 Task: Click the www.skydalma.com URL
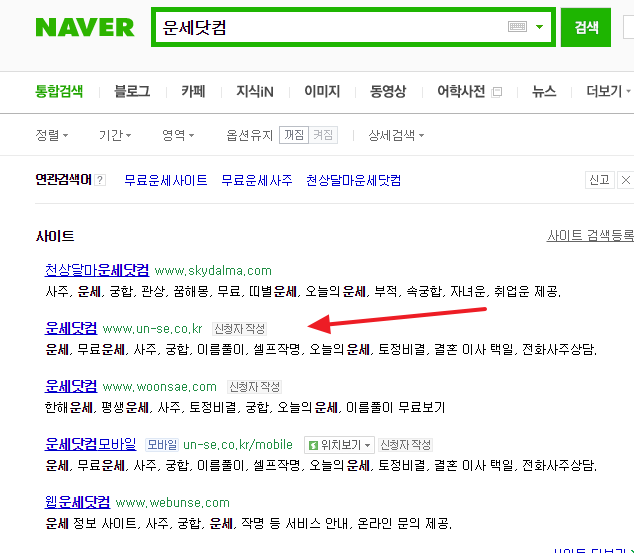tap(213, 270)
